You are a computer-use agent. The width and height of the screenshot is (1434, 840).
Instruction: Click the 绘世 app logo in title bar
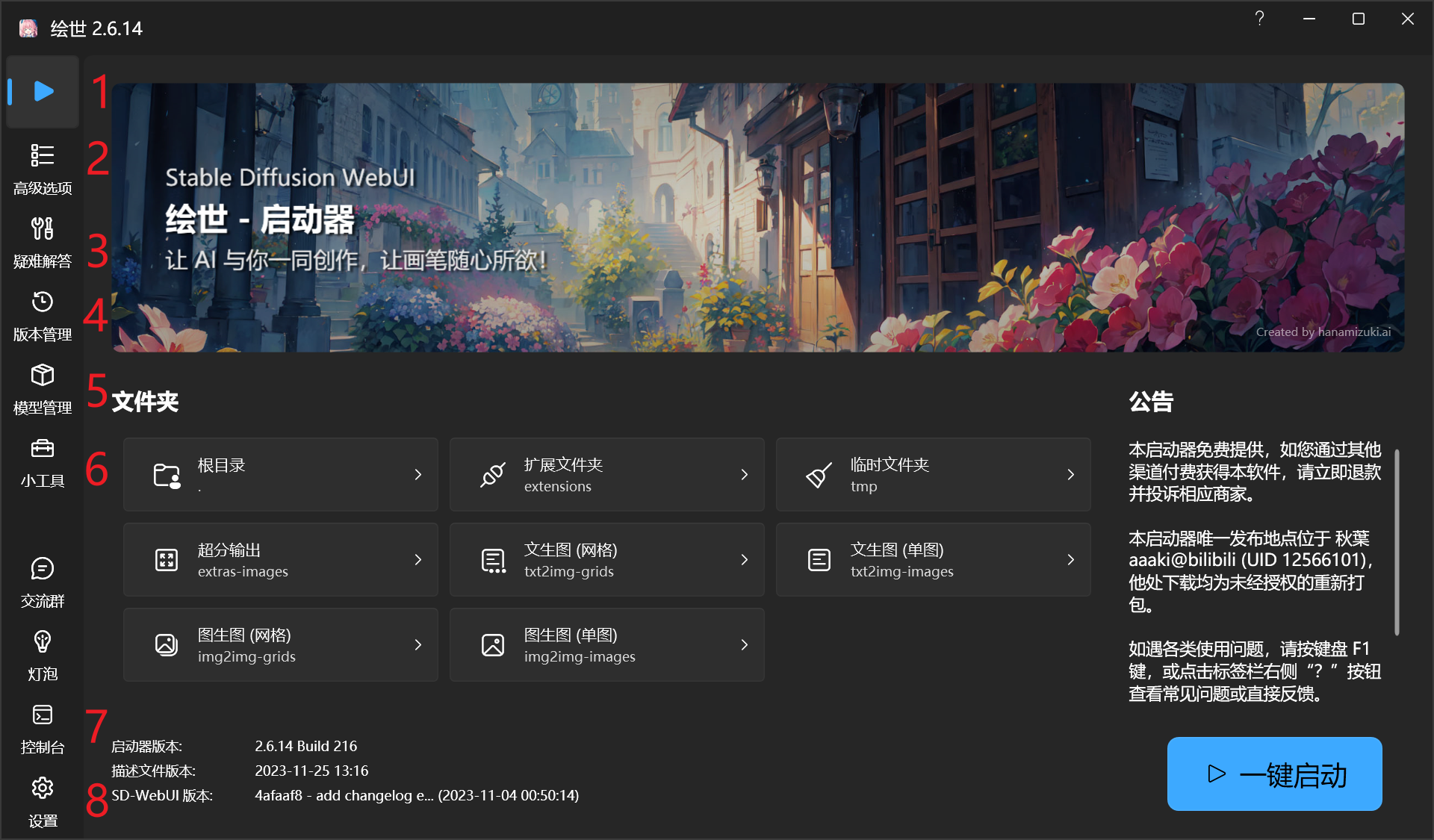point(28,28)
